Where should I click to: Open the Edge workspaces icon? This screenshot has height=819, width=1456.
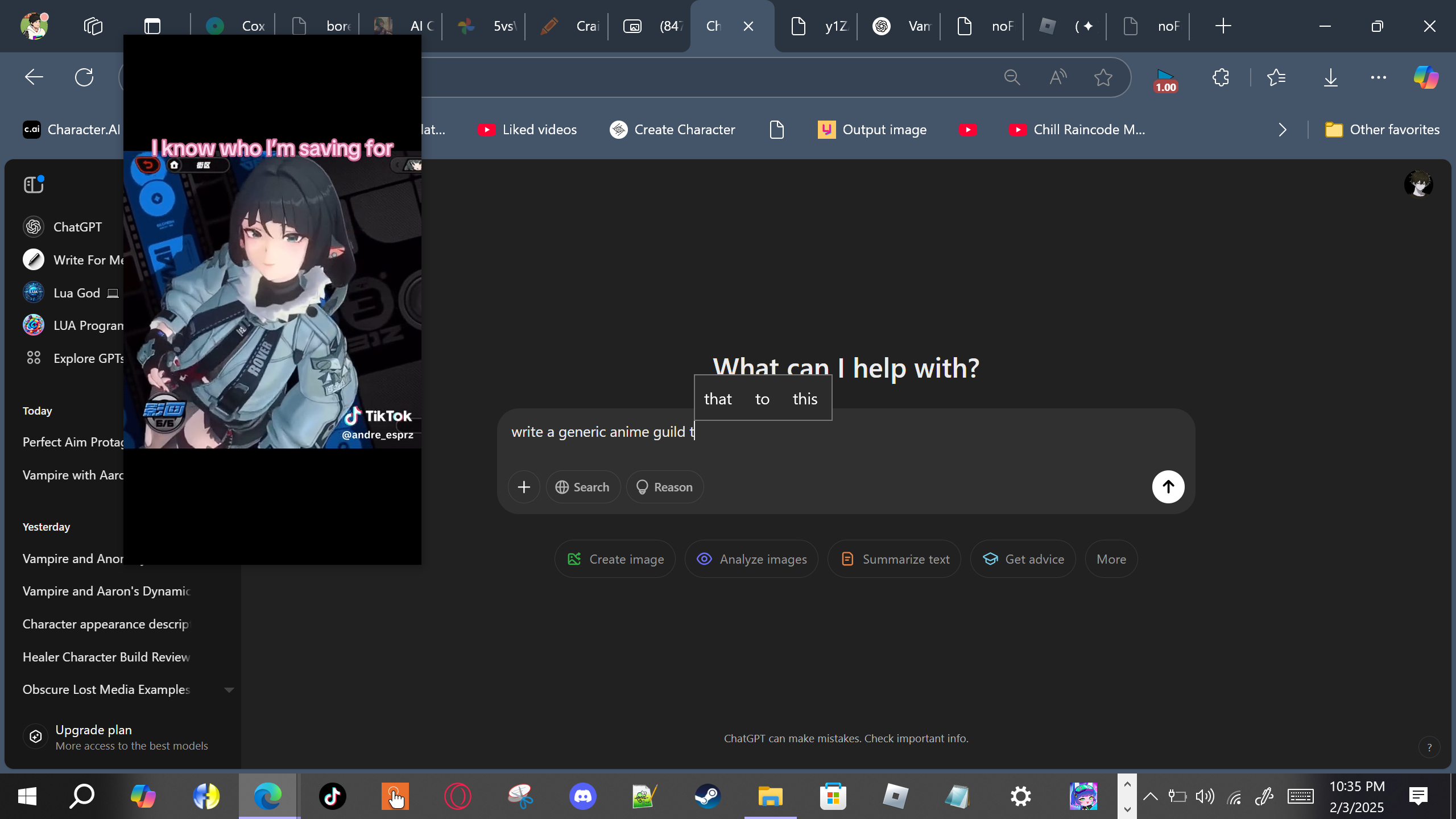[x=93, y=26]
